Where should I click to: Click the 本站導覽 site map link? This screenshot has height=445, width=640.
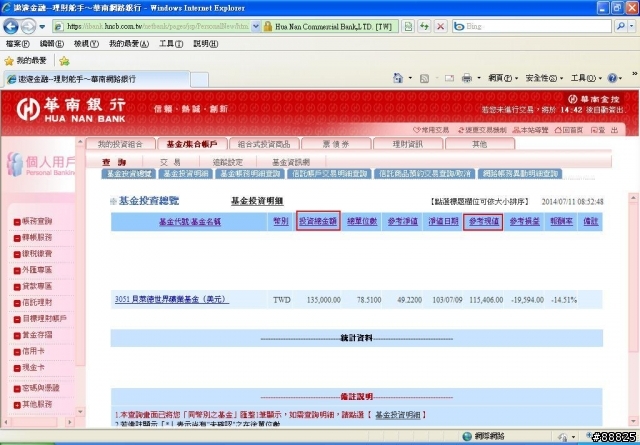[x=530, y=130]
